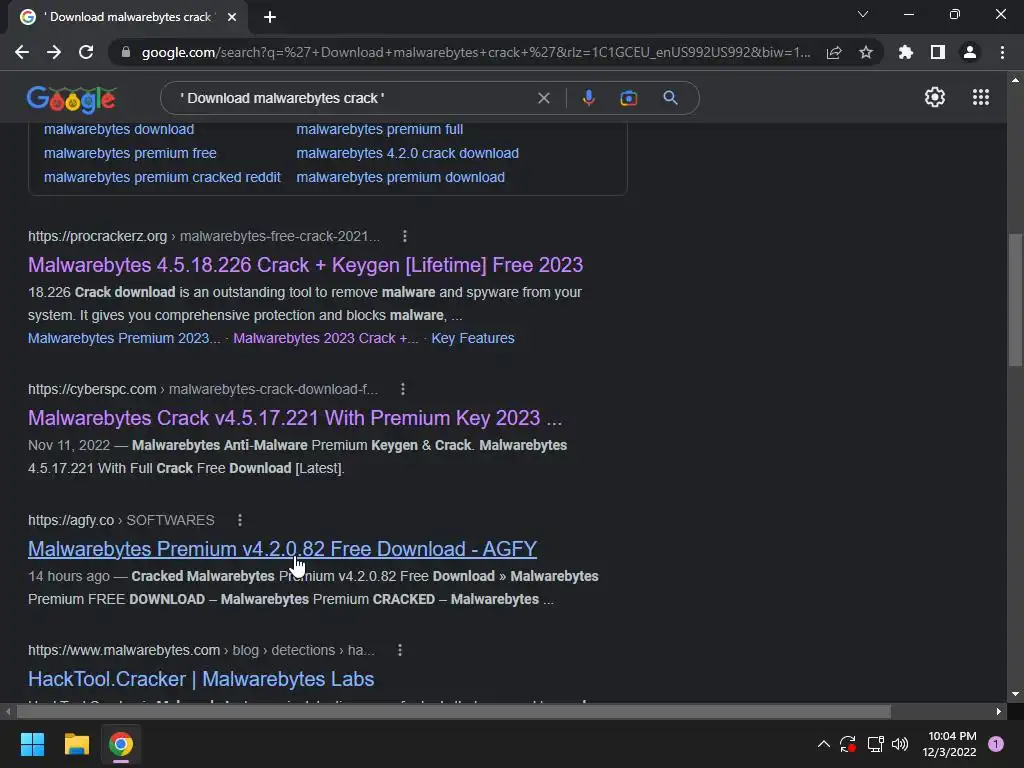Screen dimensions: 1024x768
Task: Open the Chrome extensions puzzle icon
Action: pyautogui.click(x=906, y=52)
